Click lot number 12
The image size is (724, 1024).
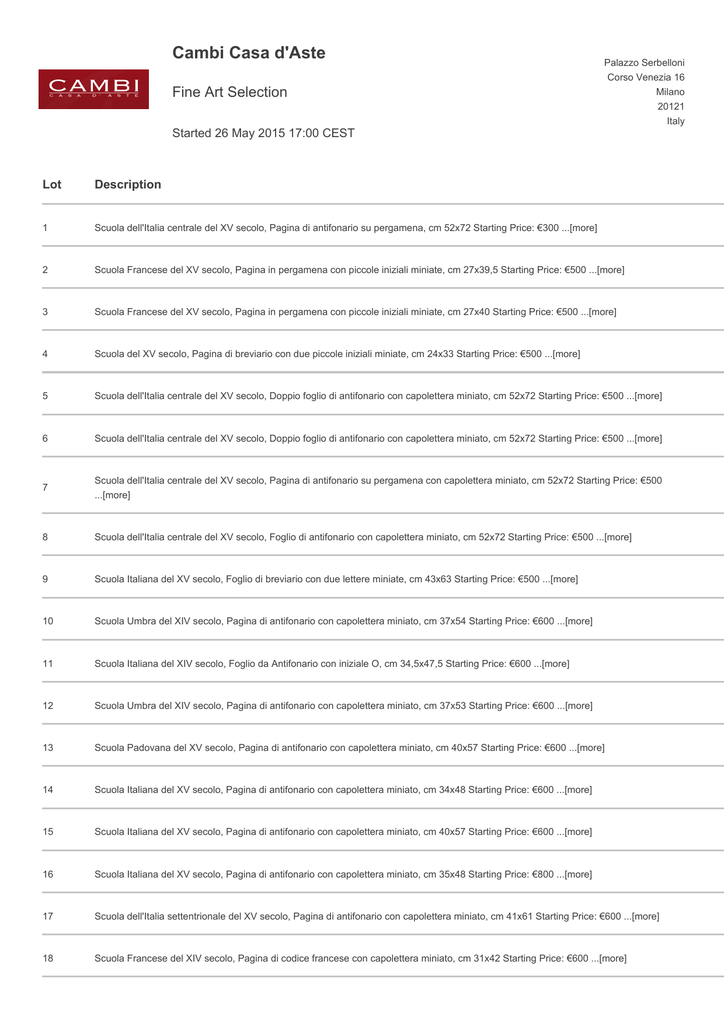coord(48,705)
